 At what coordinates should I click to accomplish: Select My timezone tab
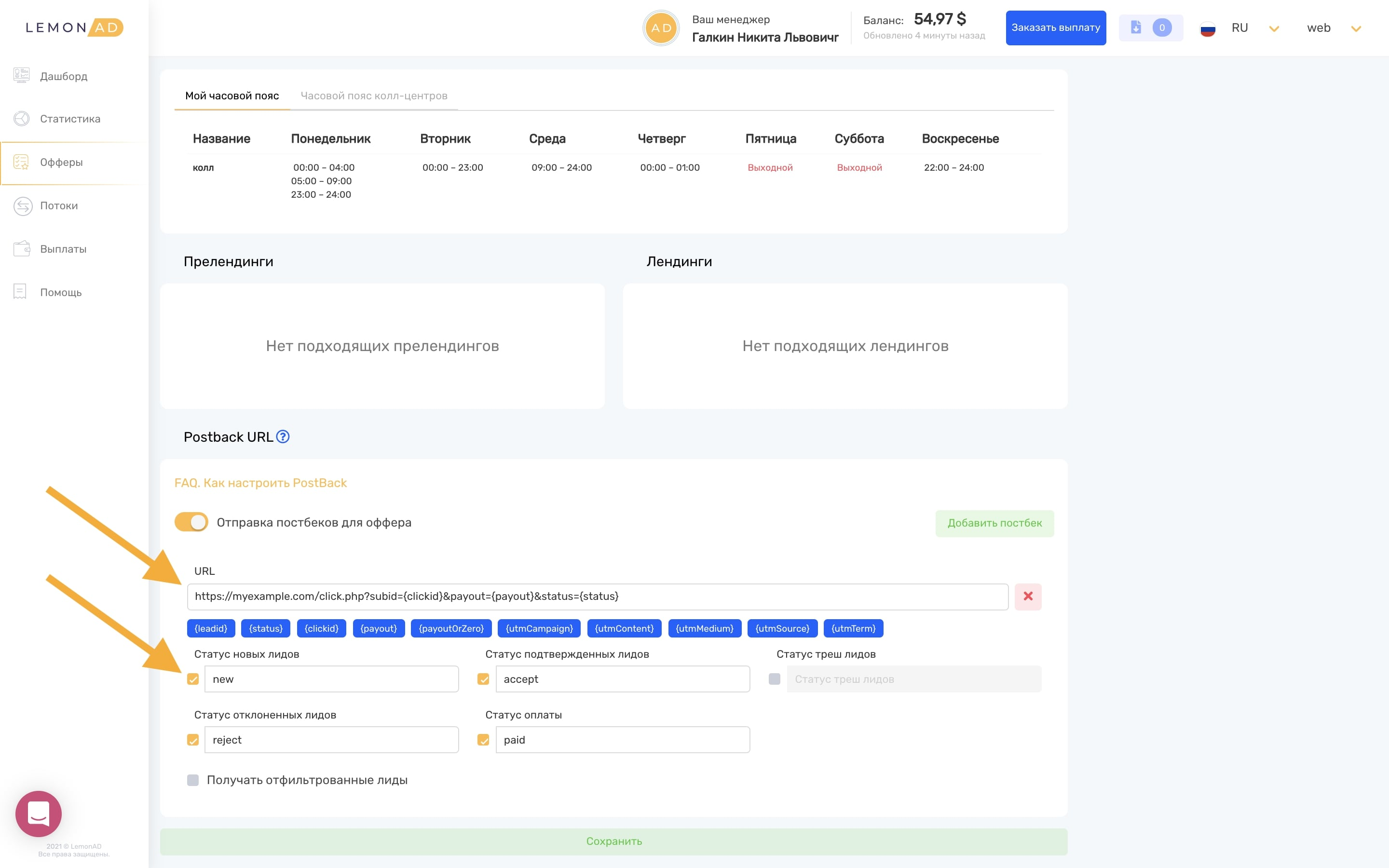tap(232, 96)
